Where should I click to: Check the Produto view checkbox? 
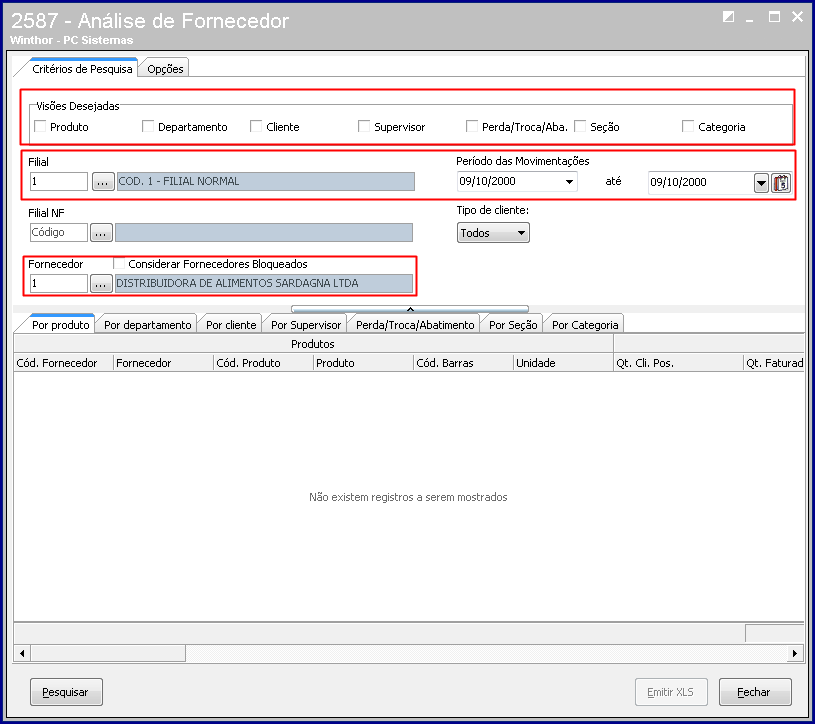pos(40,126)
